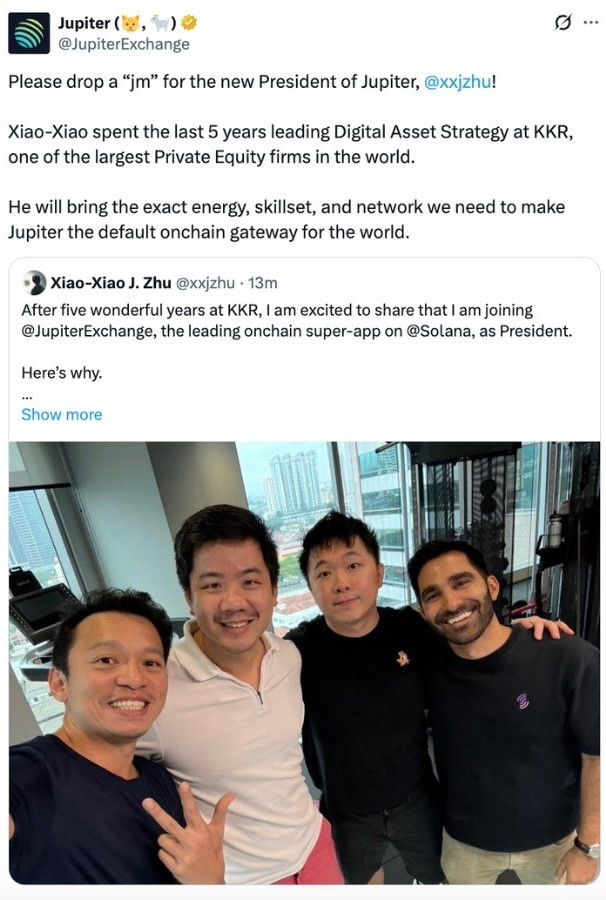Click the goat emoji in display name
Viewport: 606px width, 900px height.
tap(160, 23)
